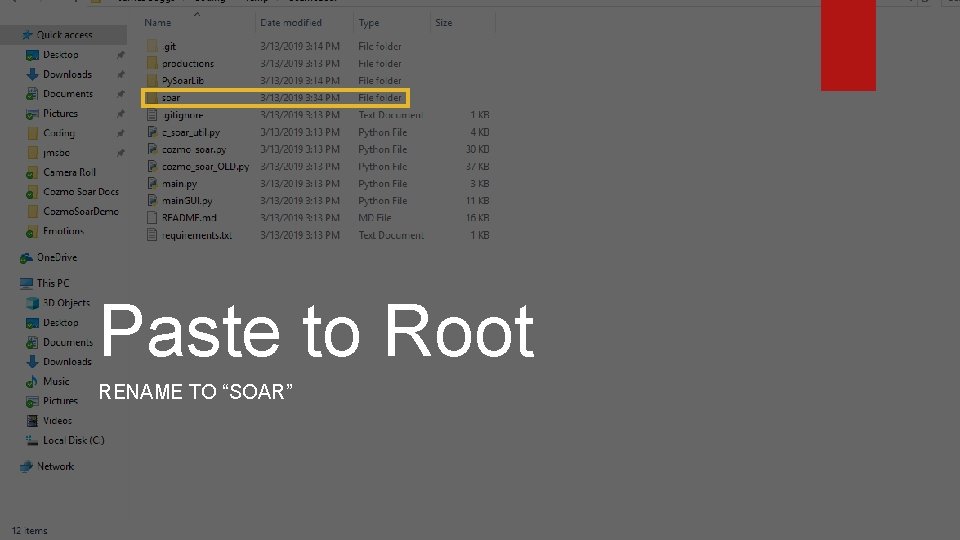Select cozmo_soar.py file icon
960x540 pixels.
tap(152, 149)
